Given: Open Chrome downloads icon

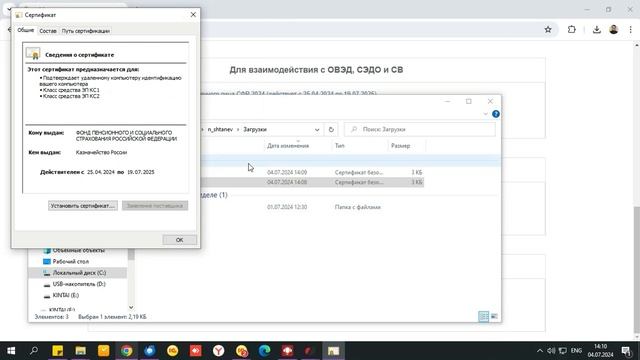Looking at the screenshot, I should 596,29.
